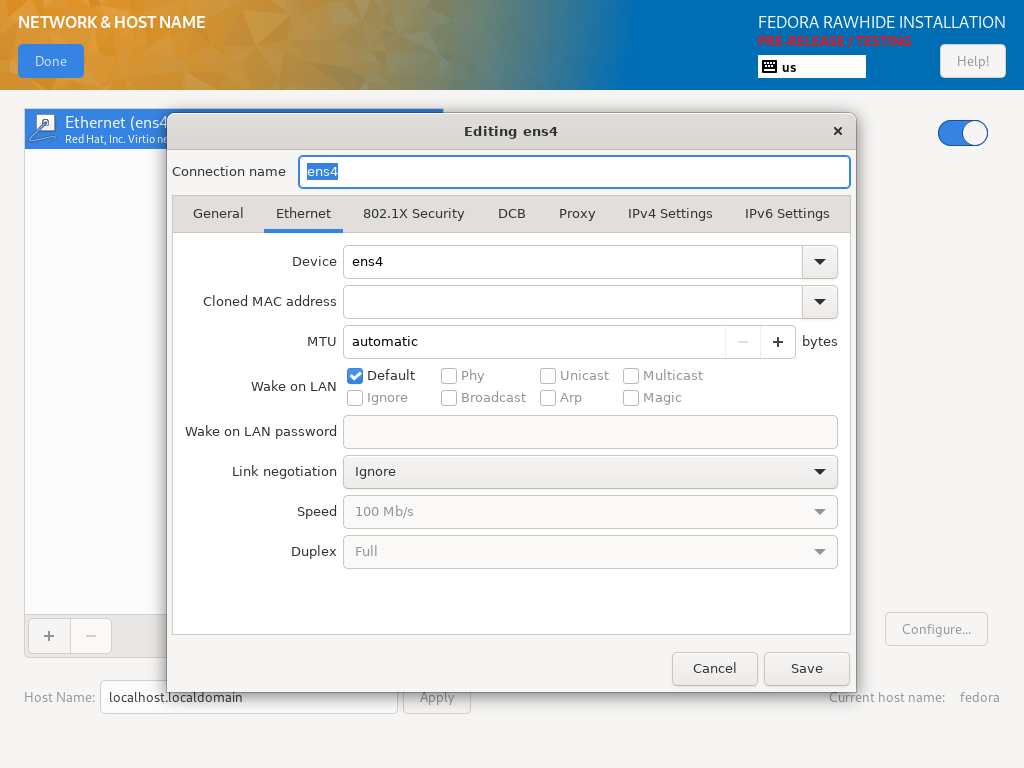The width and height of the screenshot is (1024, 768).
Task: Open the Speed dropdown
Action: tap(590, 511)
